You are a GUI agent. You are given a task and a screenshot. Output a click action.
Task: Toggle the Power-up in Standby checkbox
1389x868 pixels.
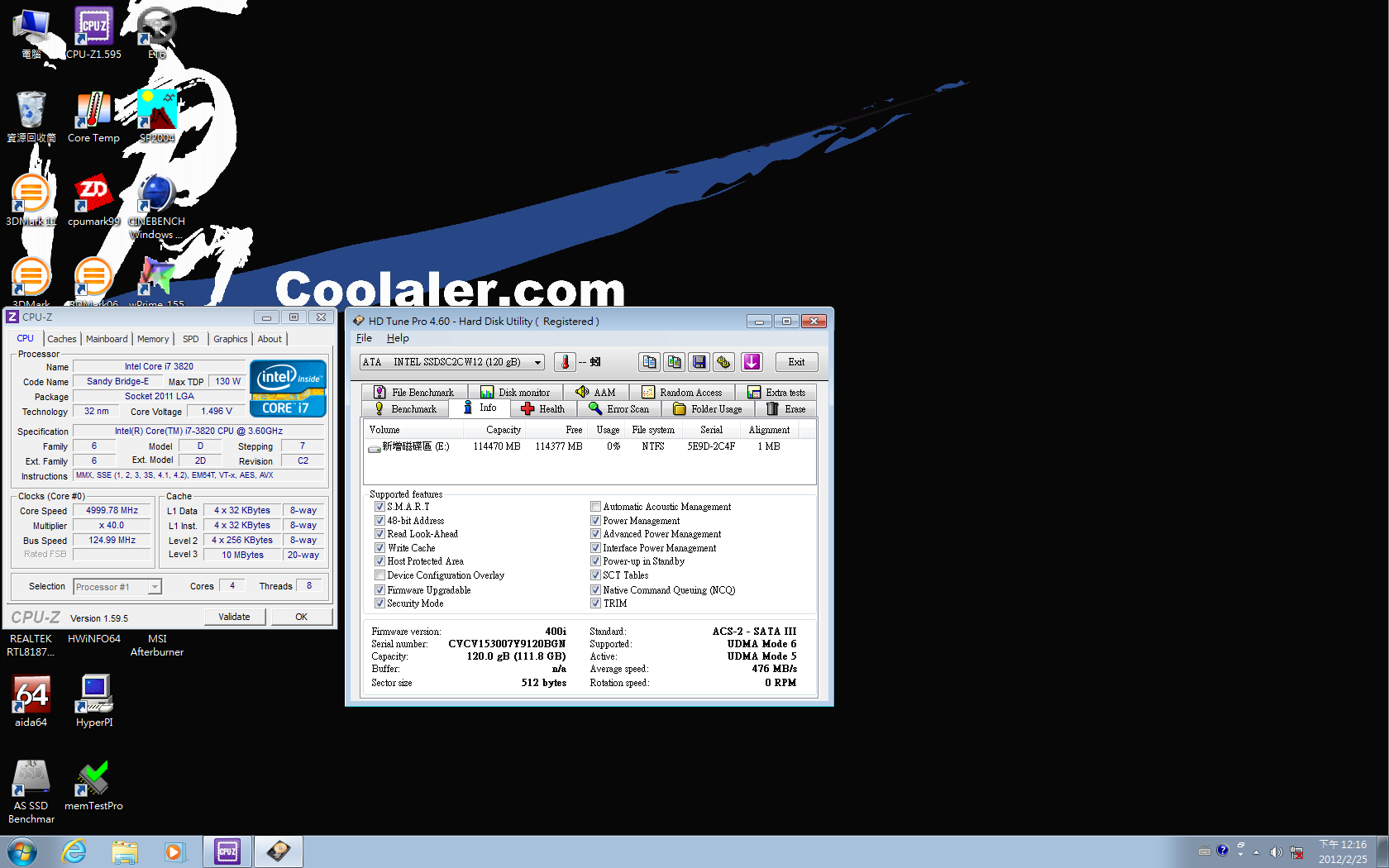pyautogui.click(x=595, y=561)
